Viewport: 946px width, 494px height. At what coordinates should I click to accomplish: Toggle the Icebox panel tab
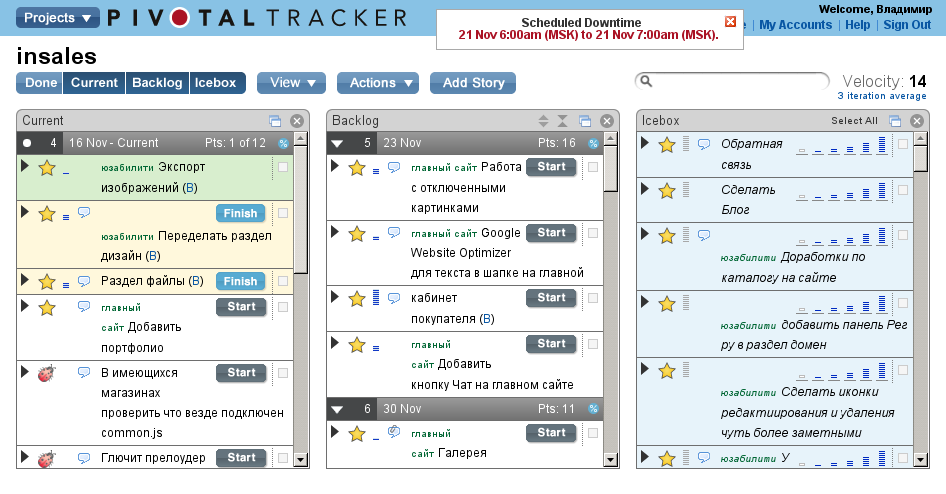coord(217,83)
